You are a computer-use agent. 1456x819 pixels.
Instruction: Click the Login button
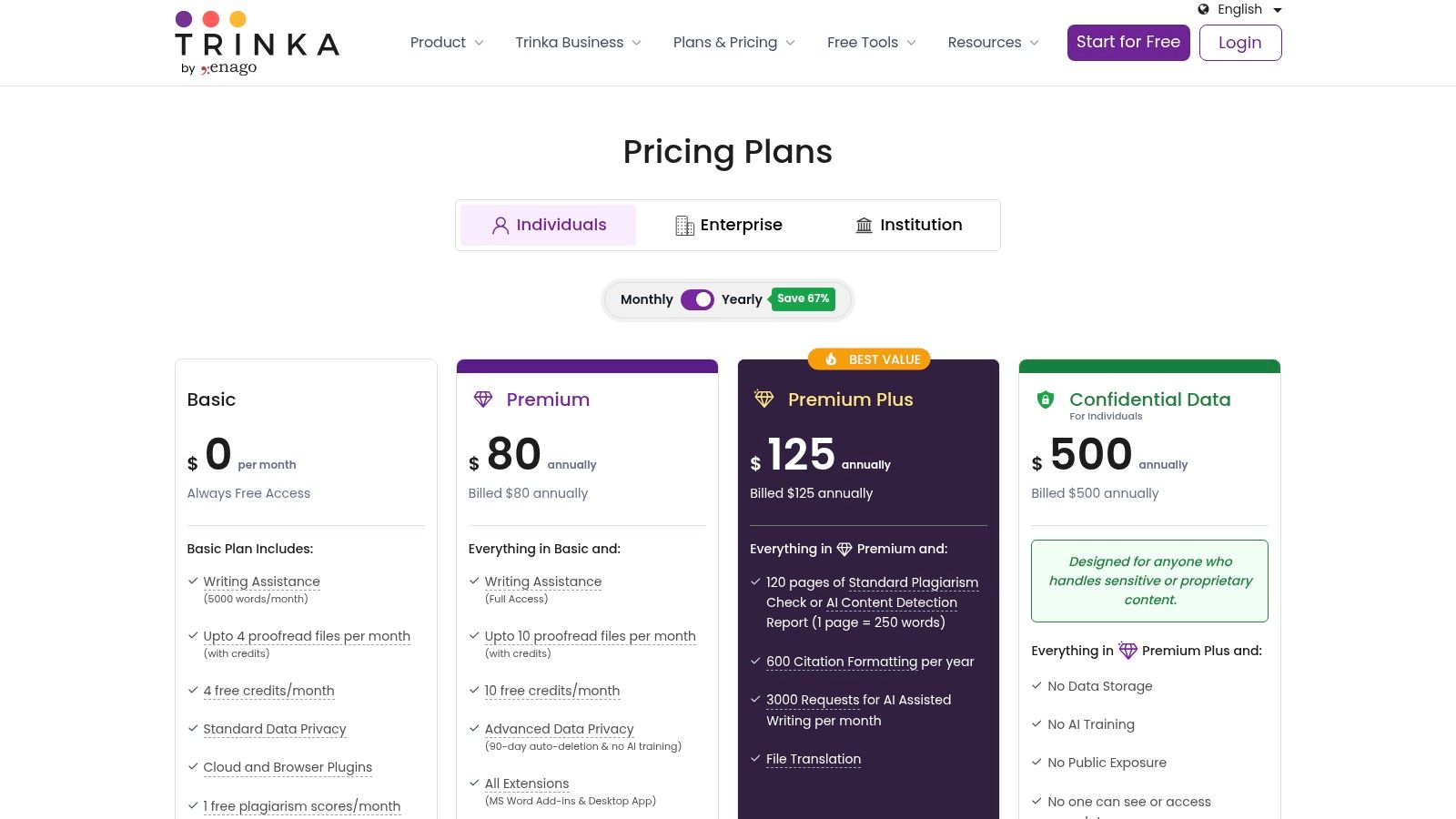(1239, 43)
